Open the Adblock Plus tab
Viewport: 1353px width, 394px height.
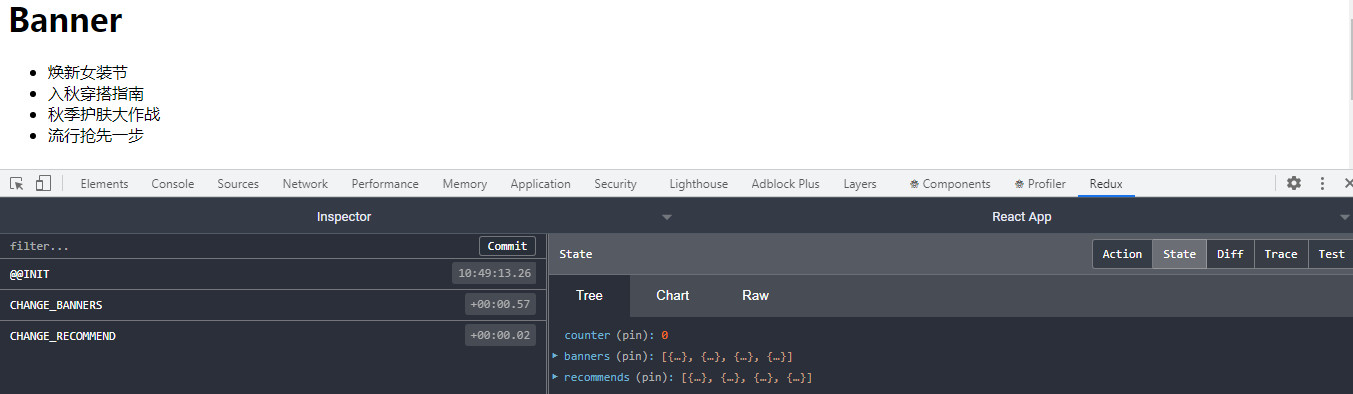pyautogui.click(x=785, y=184)
